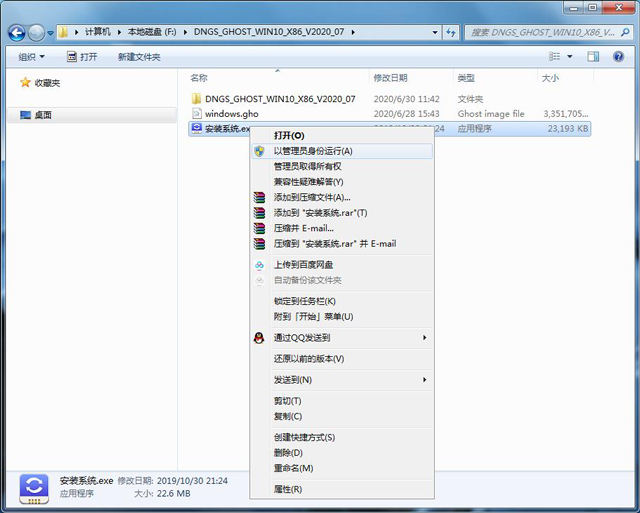Click the Back navigation arrow
This screenshot has height=513, width=640.
click(17, 32)
